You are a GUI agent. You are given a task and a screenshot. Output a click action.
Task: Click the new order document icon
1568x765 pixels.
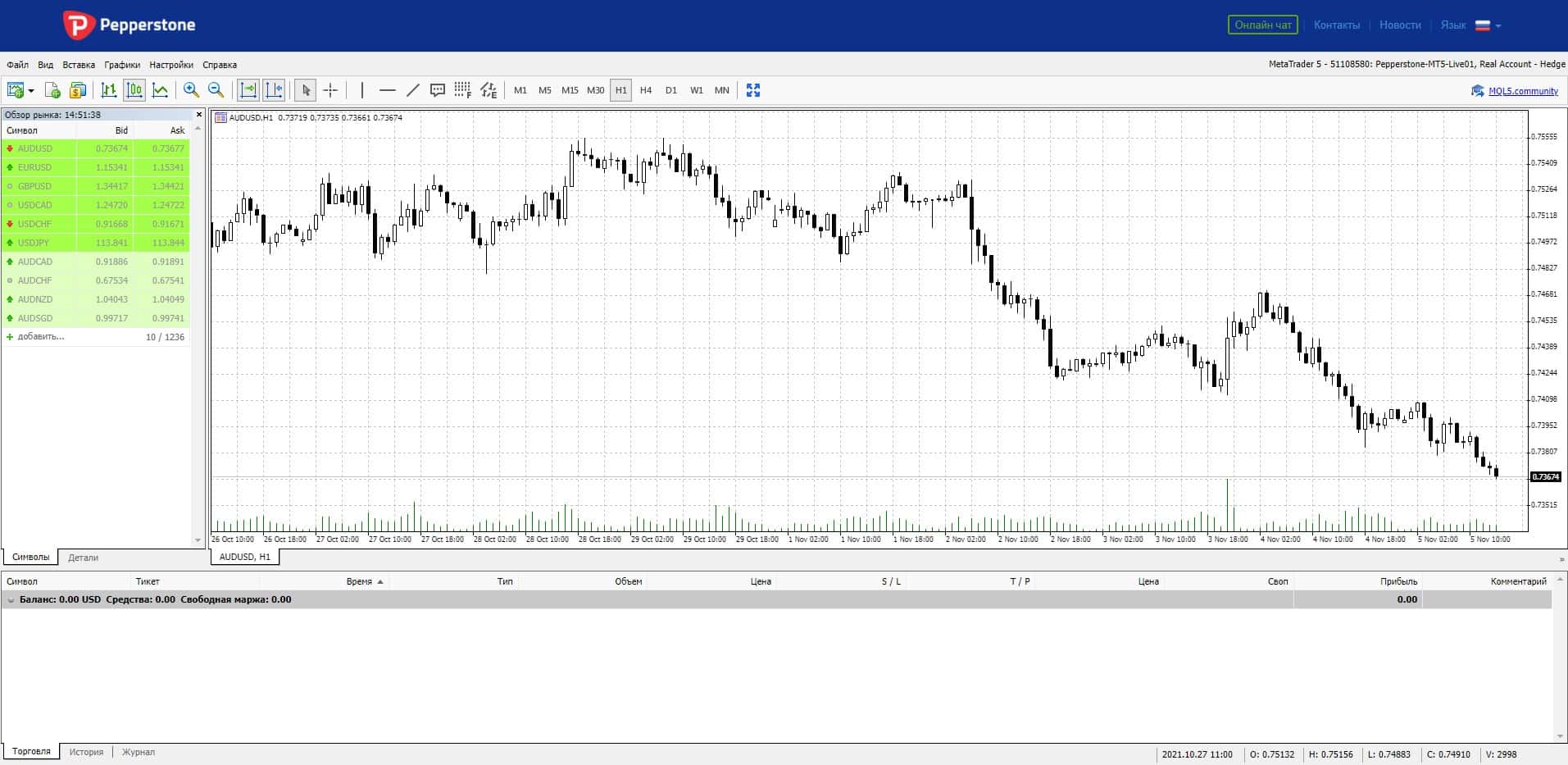click(x=52, y=90)
